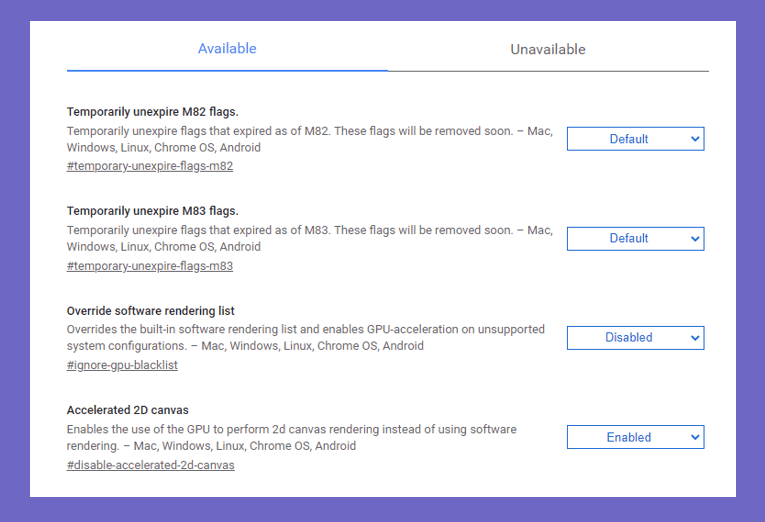Screen dimensions: 765x522
Task: Click the Override software rendering list heading
Action: point(150,311)
